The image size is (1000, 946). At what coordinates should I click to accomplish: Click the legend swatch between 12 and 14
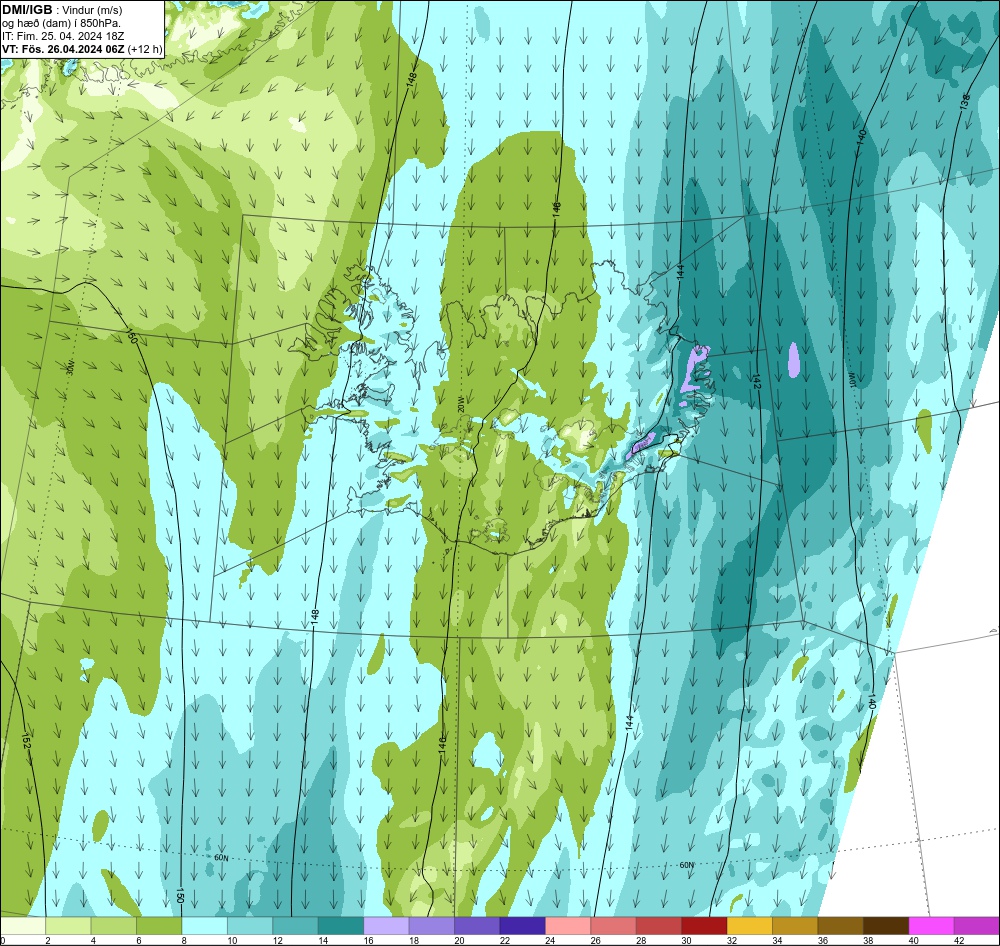[x=295, y=926]
